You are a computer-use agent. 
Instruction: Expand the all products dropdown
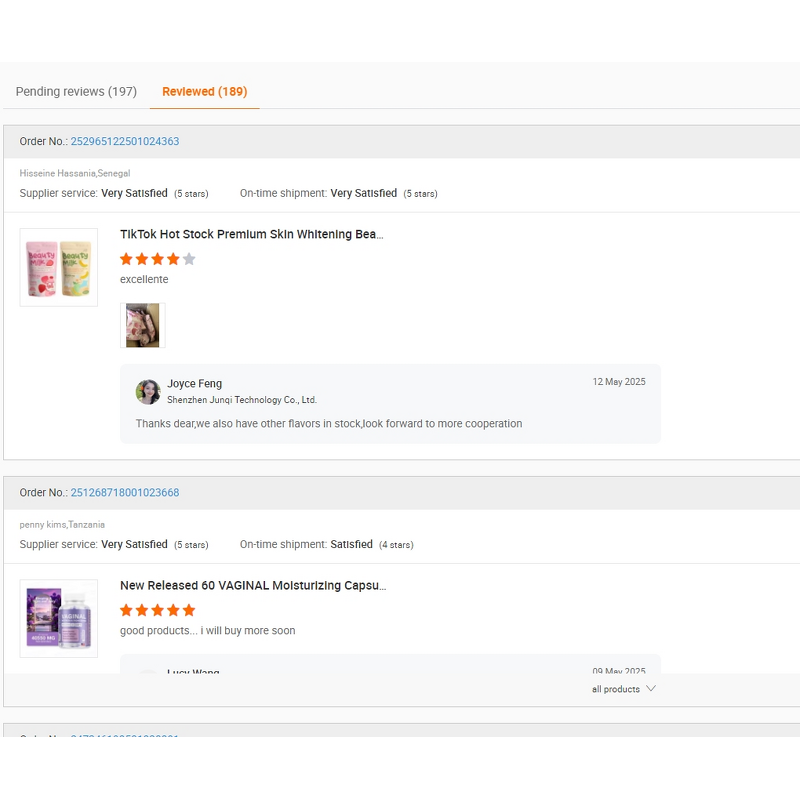(x=615, y=688)
